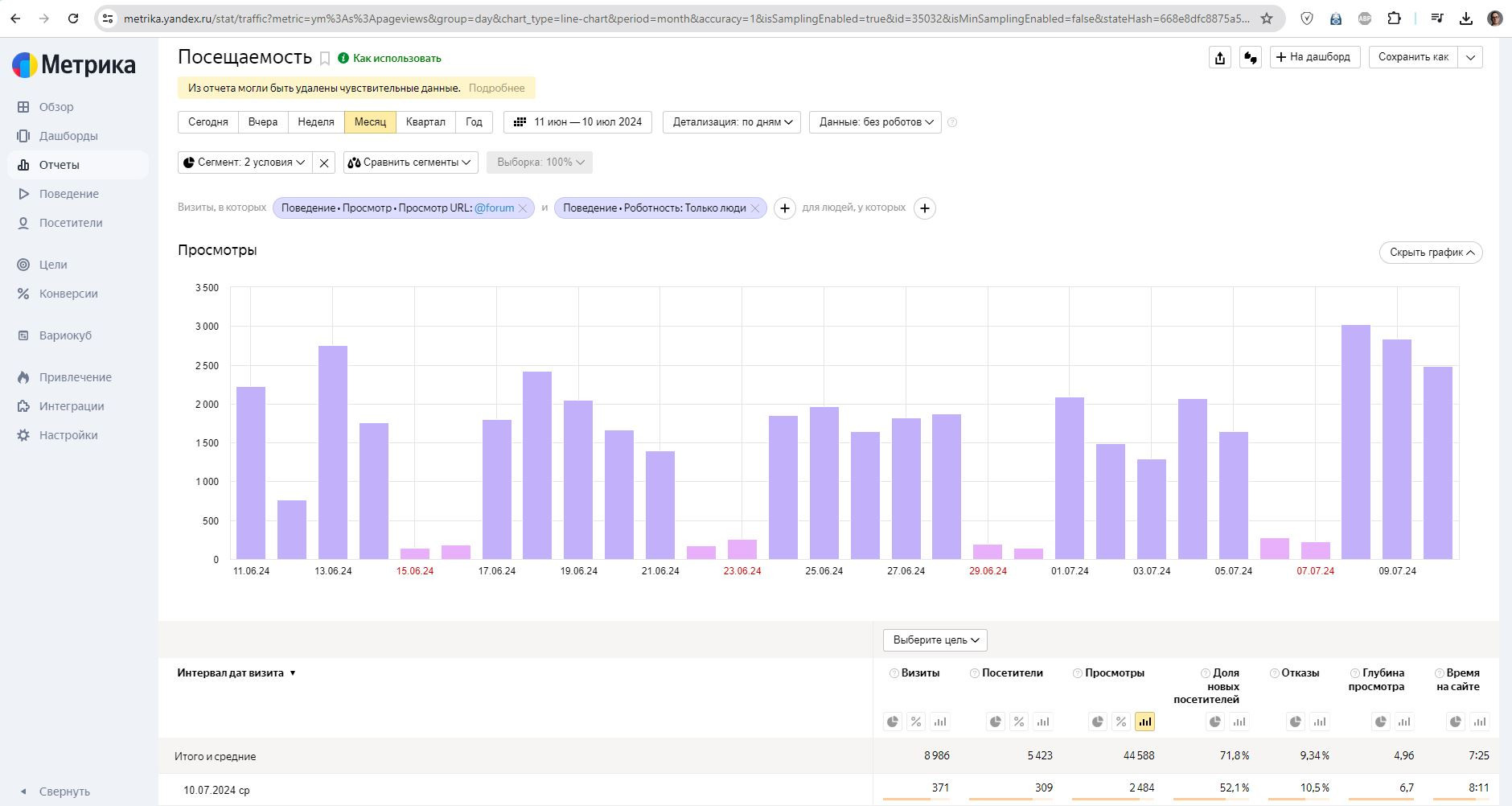Screen dimensions: 1512x806
Task: Click the На дашборд button
Action: [x=1315, y=57]
